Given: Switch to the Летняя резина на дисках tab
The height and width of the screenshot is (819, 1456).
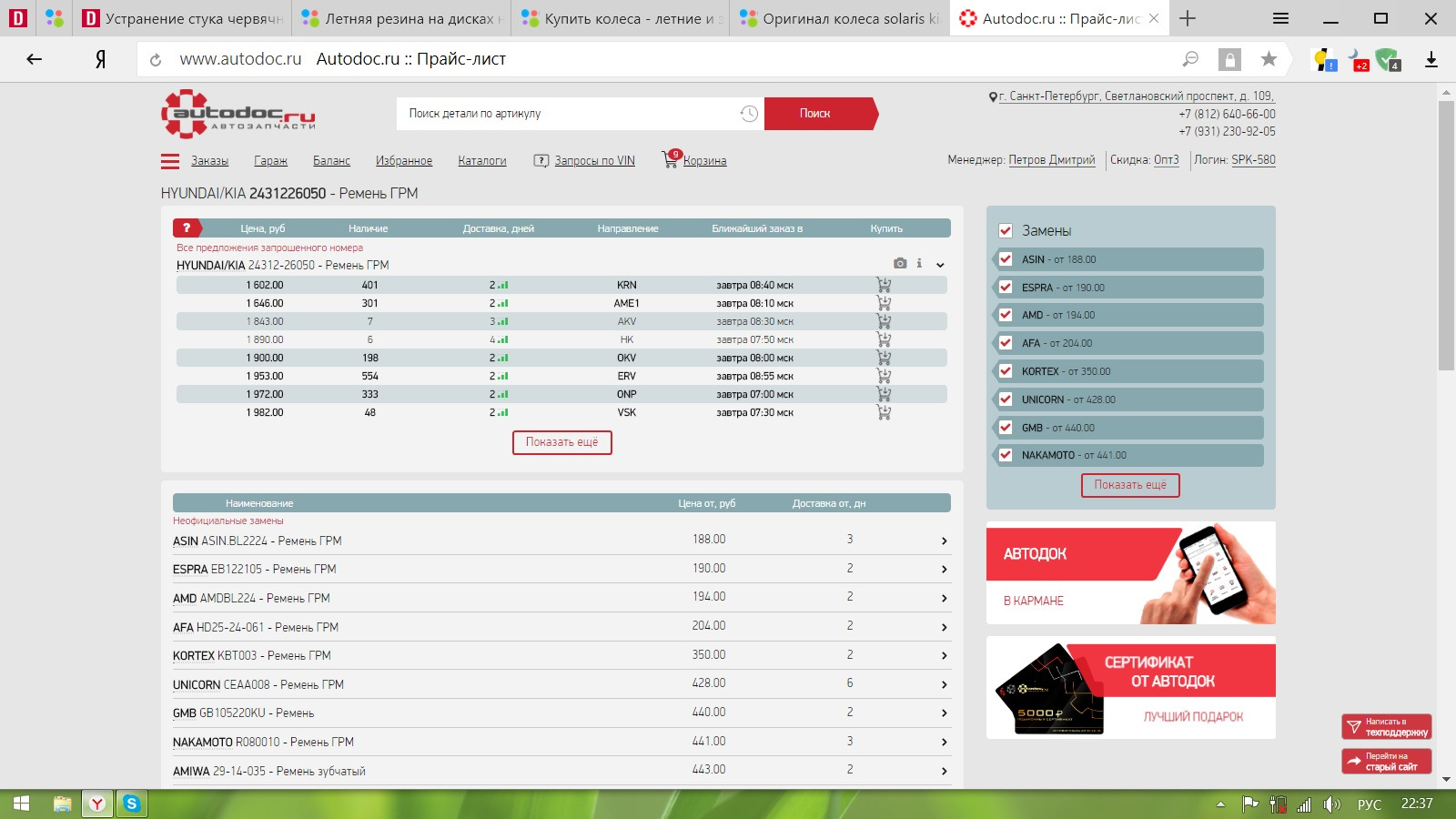Looking at the screenshot, I should click(x=401, y=18).
